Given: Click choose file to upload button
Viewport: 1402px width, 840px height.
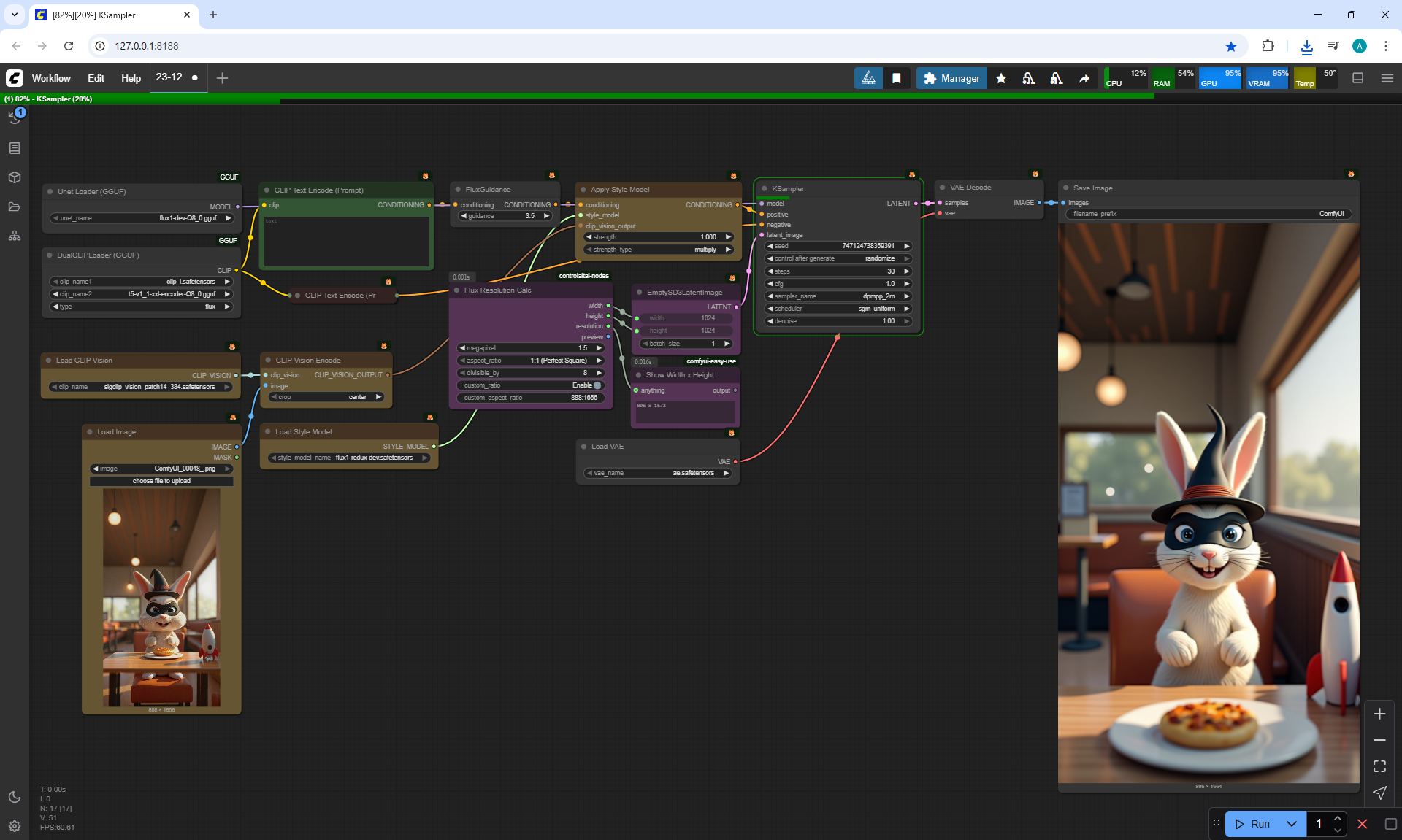Looking at the screenshot, I should (x=161, y=481).
